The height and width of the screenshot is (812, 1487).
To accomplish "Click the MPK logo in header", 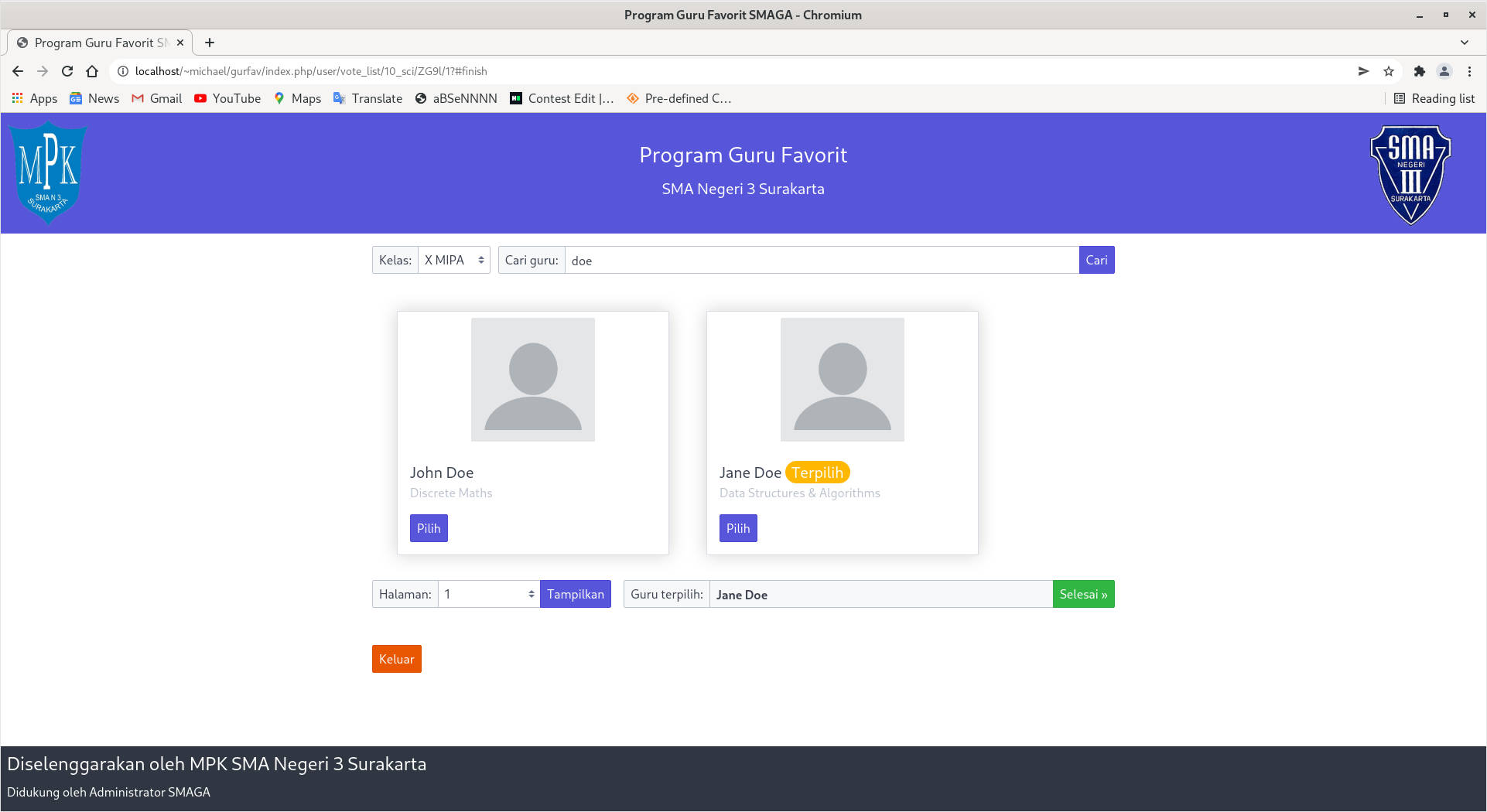I will point(49,172).
